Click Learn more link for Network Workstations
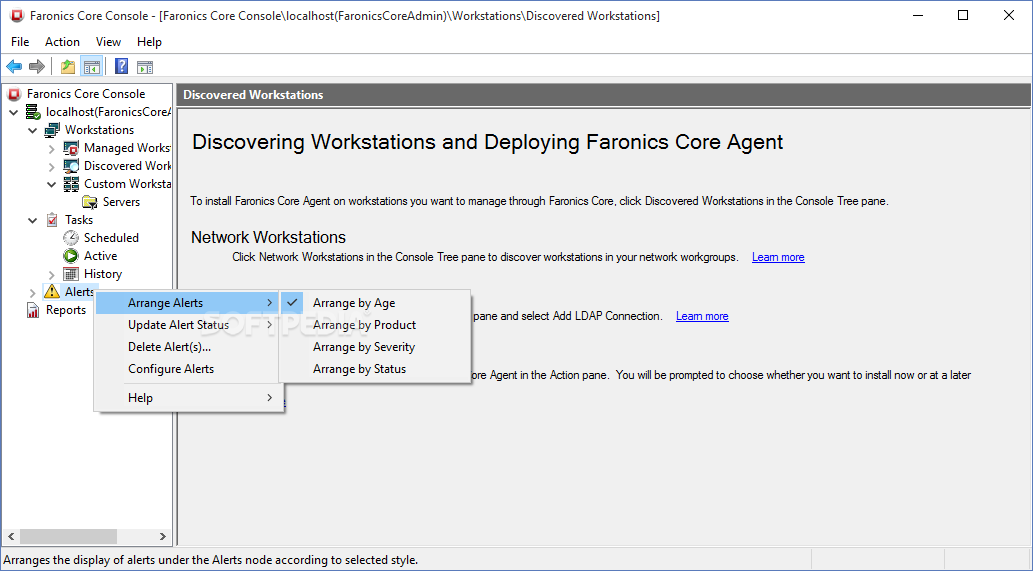This screenshot has height=571, width=1033. coord(778,257)
